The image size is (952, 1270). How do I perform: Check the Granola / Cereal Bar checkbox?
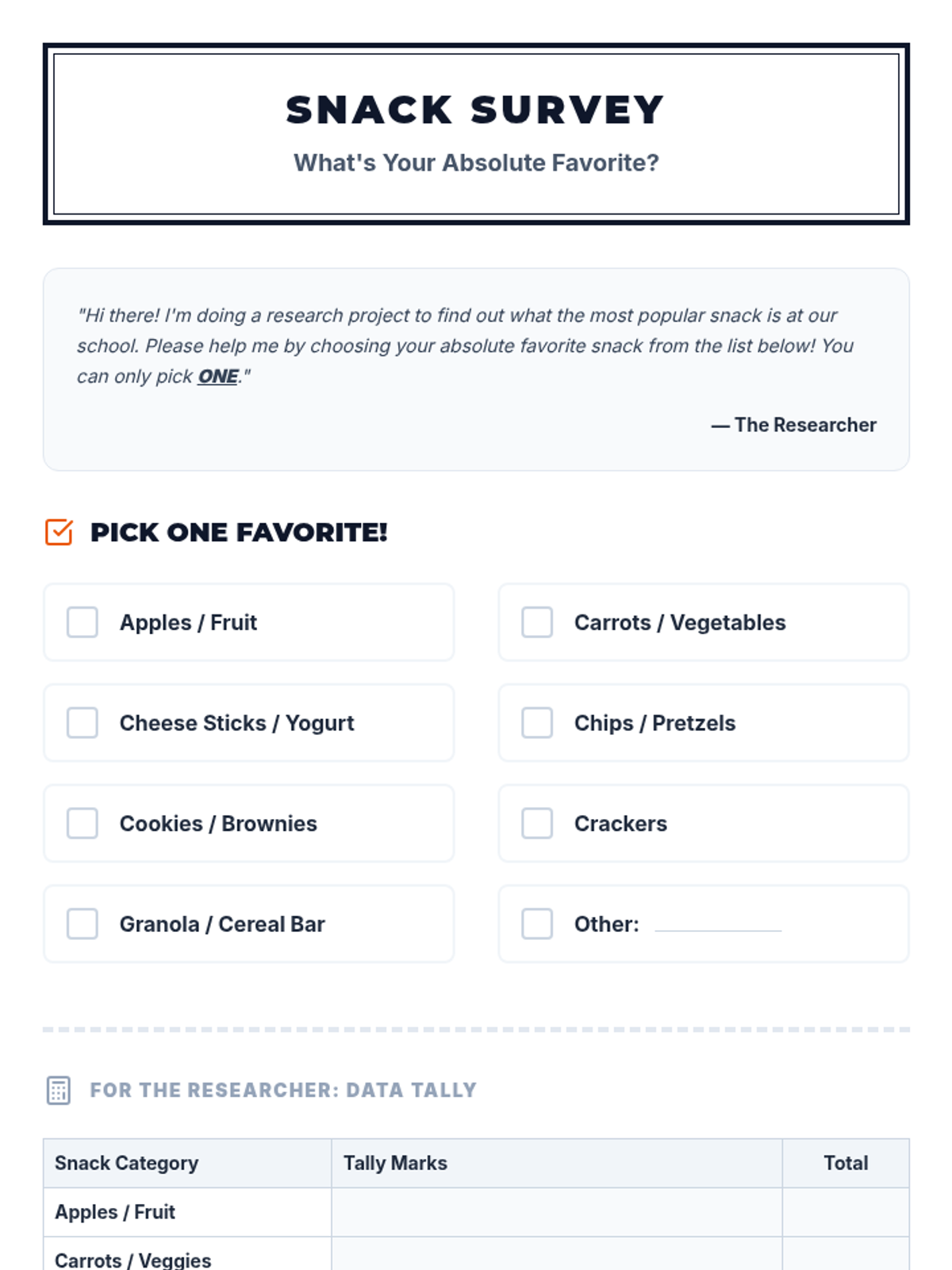pos(83,924)
